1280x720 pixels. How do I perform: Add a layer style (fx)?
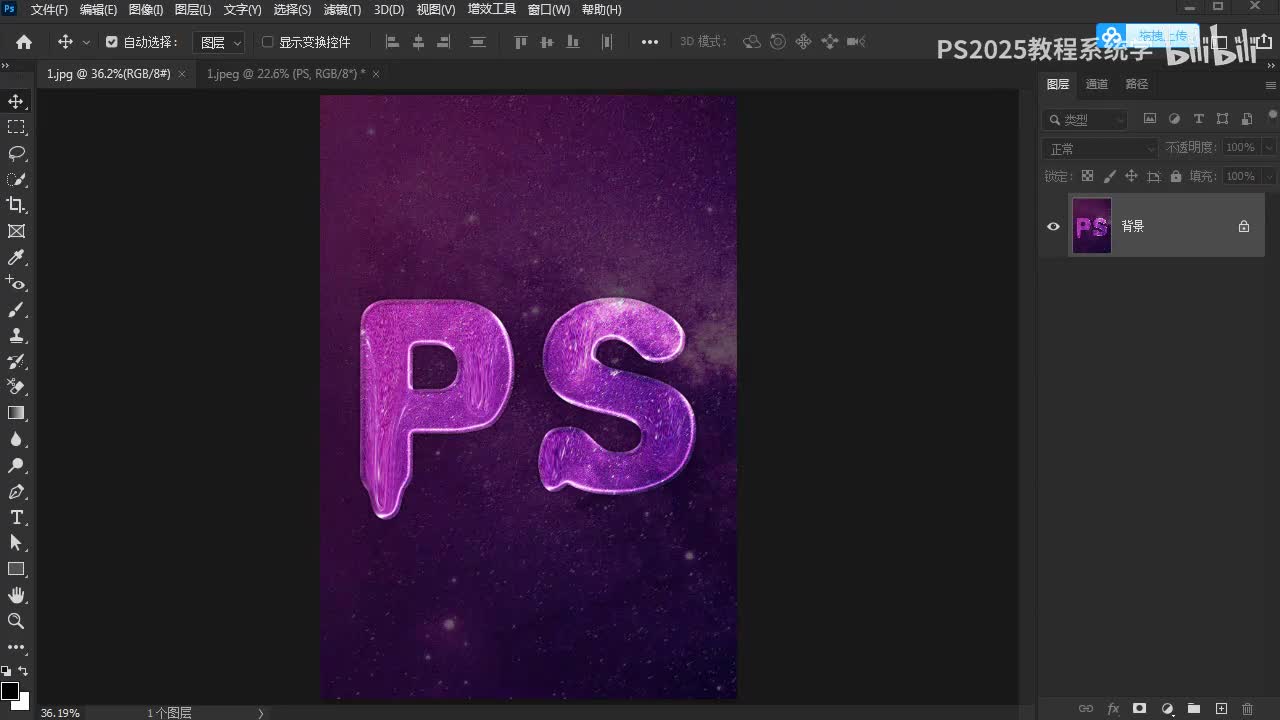pyautogui.click(x=1112, y=709)
